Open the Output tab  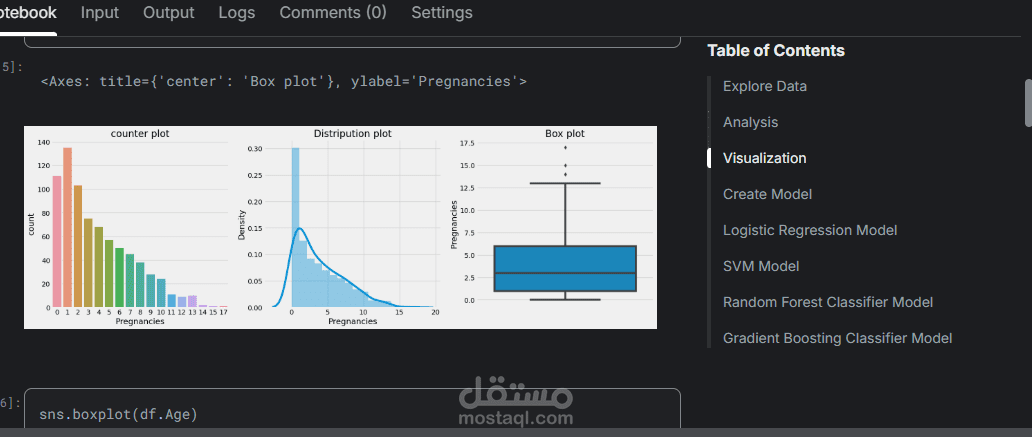(169, 13)
